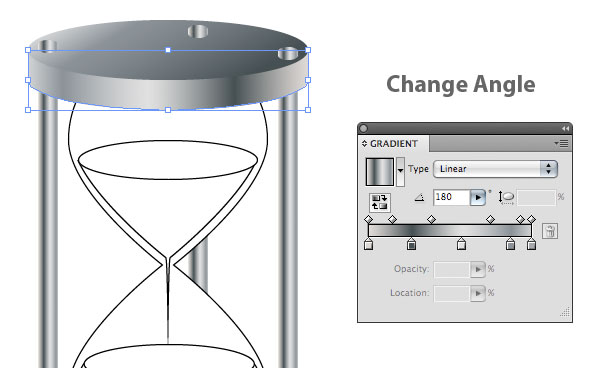Image resolution: width=600 pixels, height=368 pixels.
Task: Select the leftmost gradient color stop
Action: point(368,244)
